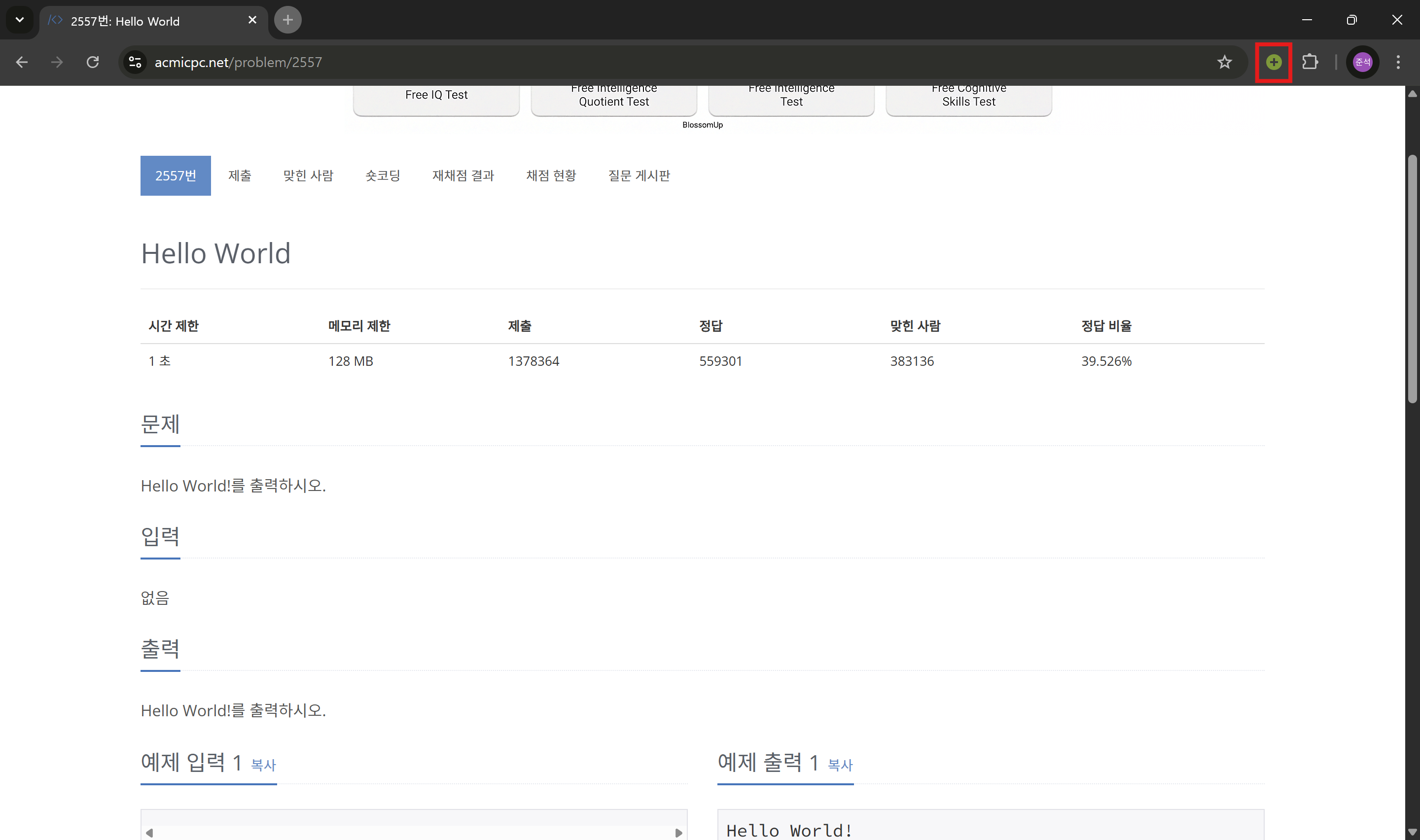The height and width of the screenshot is (840, 1420).
Task: Click the 제출 column header in stats table
Action: point(520,326)
